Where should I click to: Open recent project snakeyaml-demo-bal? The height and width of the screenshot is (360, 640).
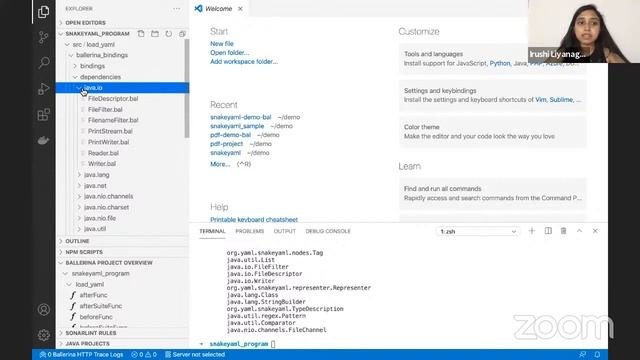(240, 117)
